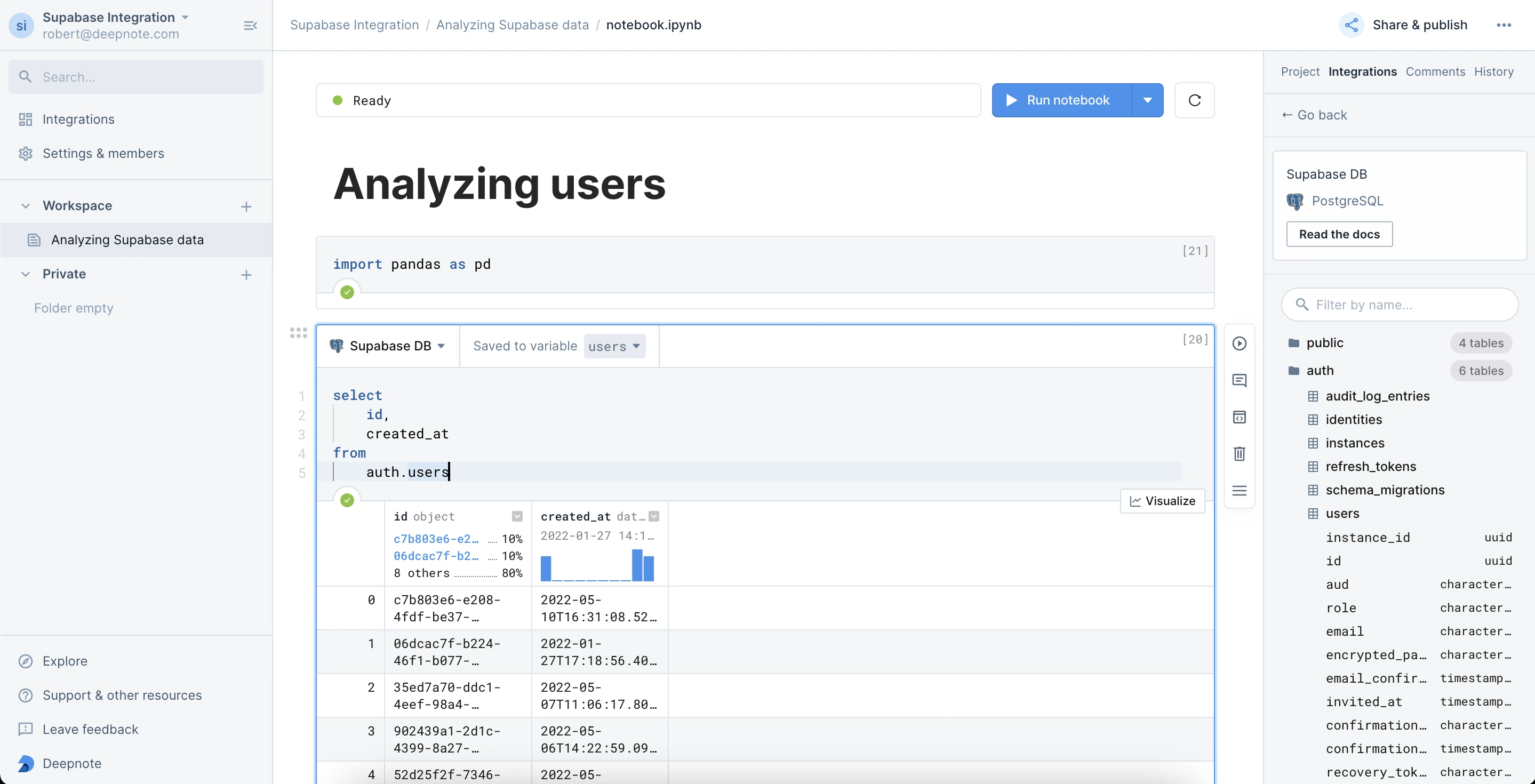Click the Read the docs button
This screenshot has width=1535, height=784.
(x=1339, y=234)
